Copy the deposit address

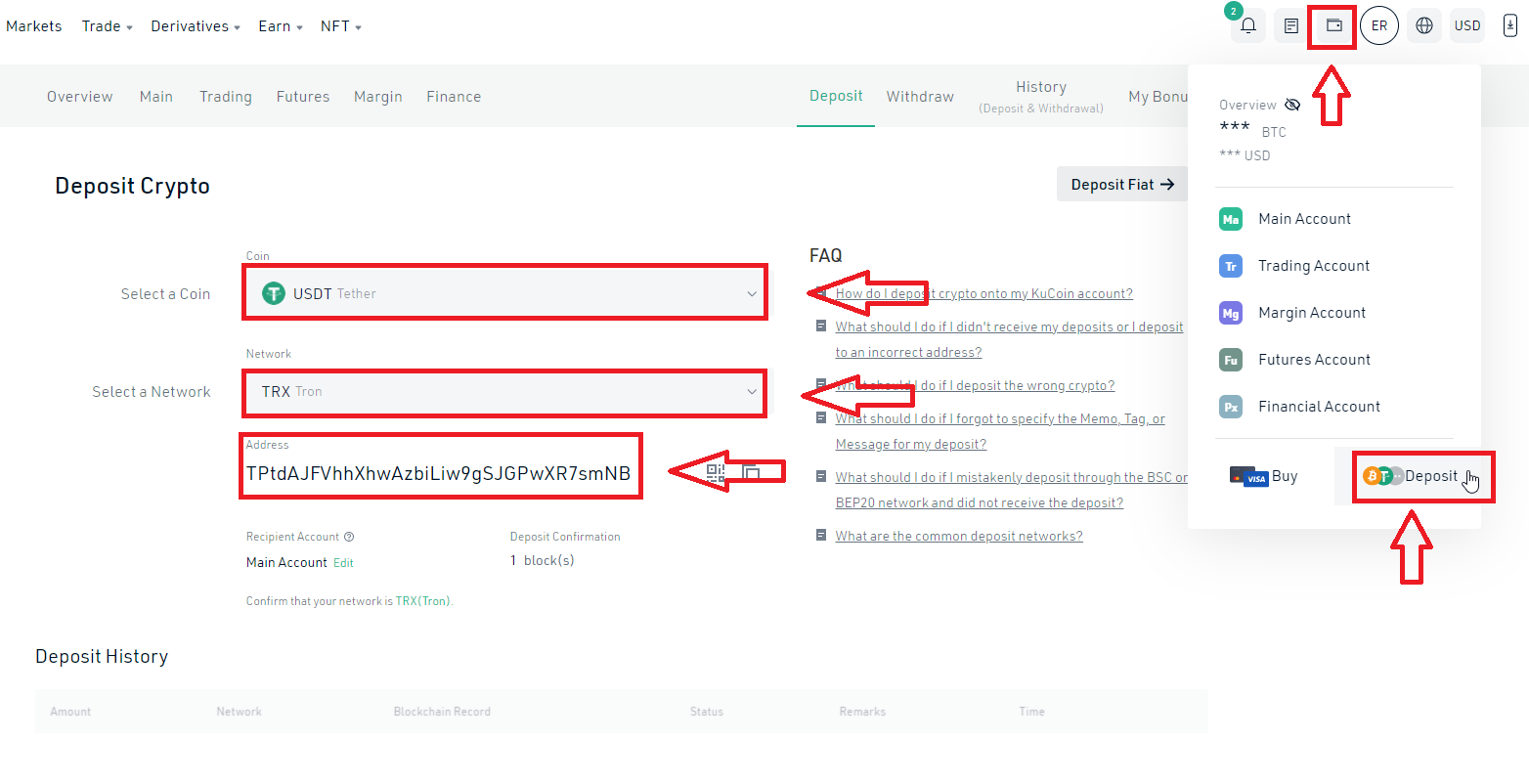(x=751, y=473)
